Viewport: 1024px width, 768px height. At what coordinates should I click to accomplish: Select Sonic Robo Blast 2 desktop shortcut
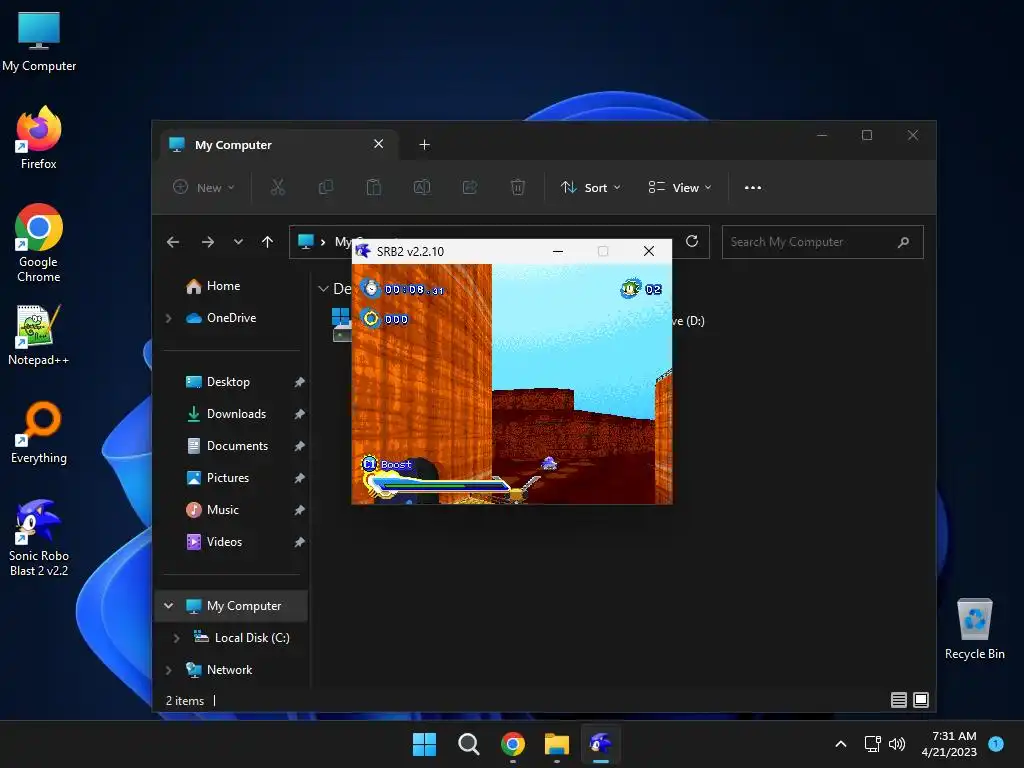coord(39,538)
